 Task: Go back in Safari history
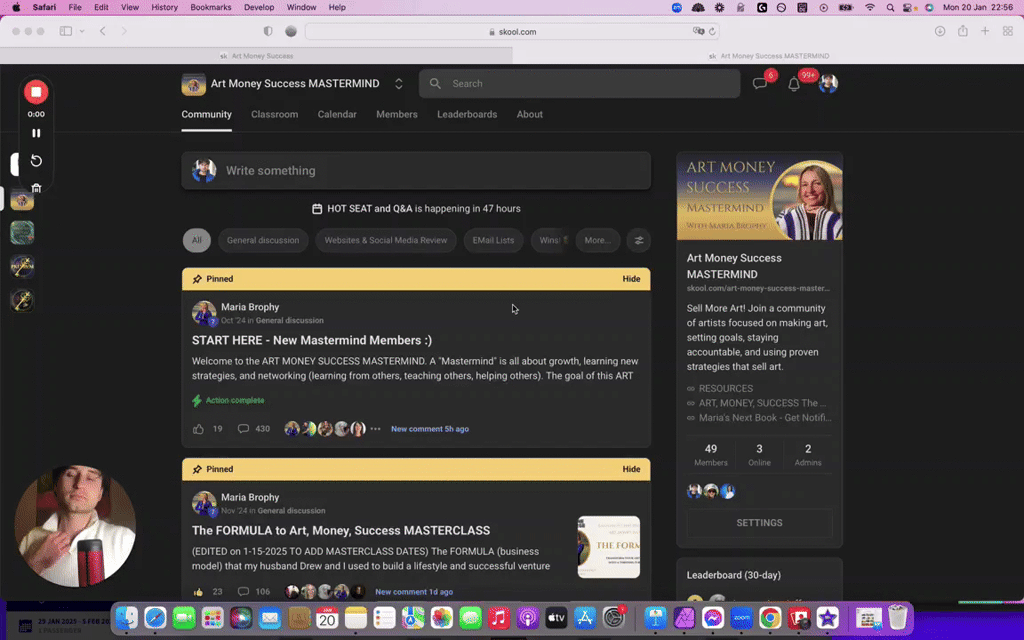pos(103,31)
